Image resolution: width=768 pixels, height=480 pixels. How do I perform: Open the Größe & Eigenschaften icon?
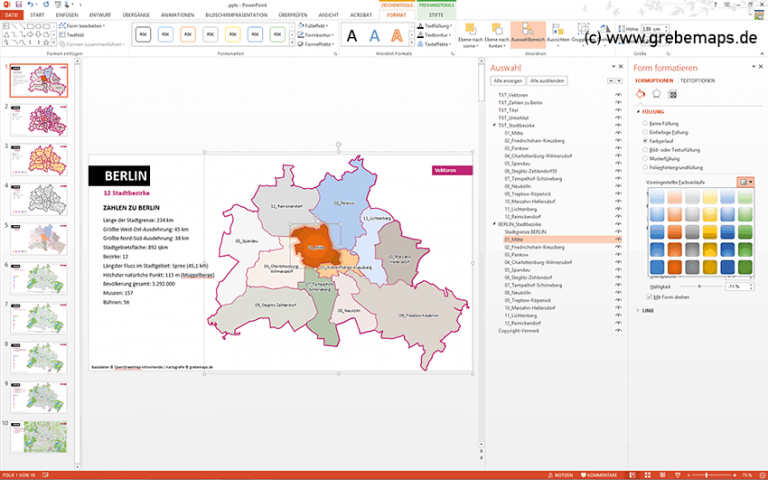tap(672, 94)
